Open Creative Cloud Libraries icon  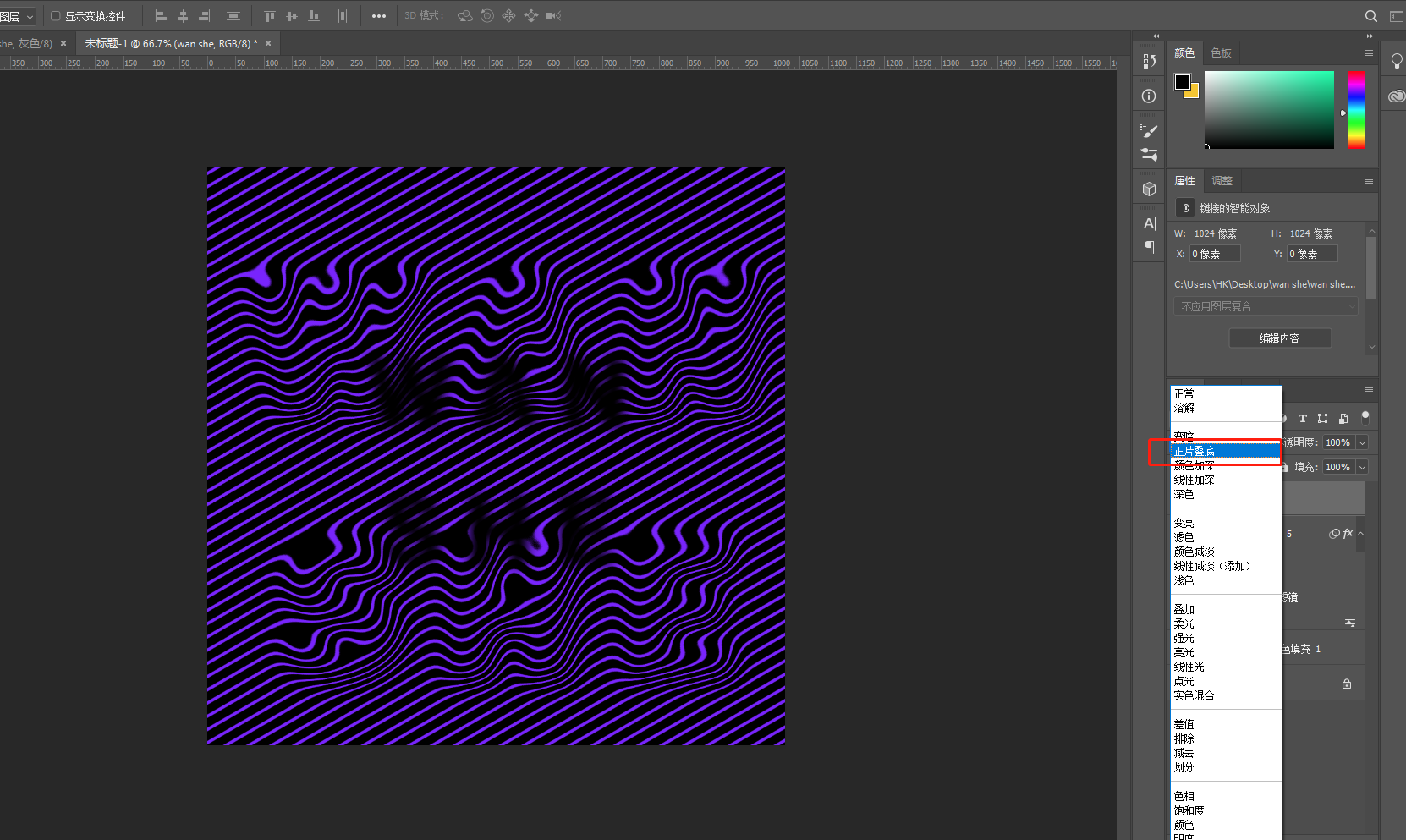coord(1396,96)
